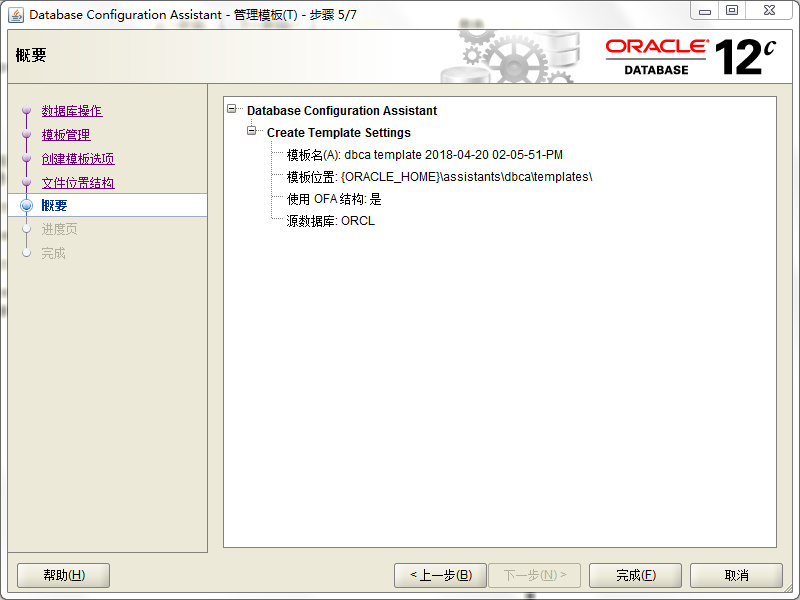Click the 完成(F) finish button
The width and height of the screenshot is (800, 600).
click(635, 576)
